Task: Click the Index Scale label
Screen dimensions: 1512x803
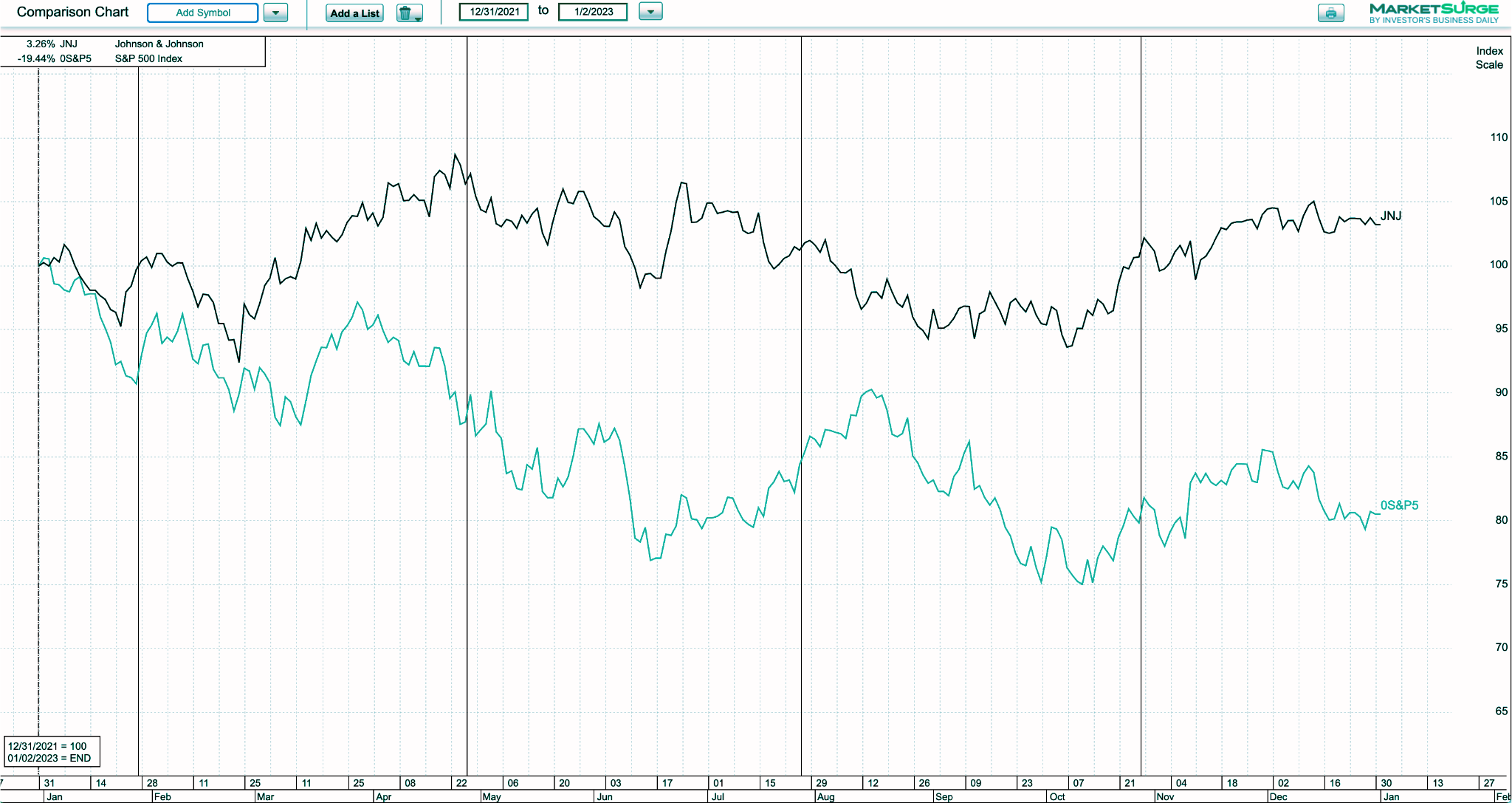Action: coord(1489,58)
